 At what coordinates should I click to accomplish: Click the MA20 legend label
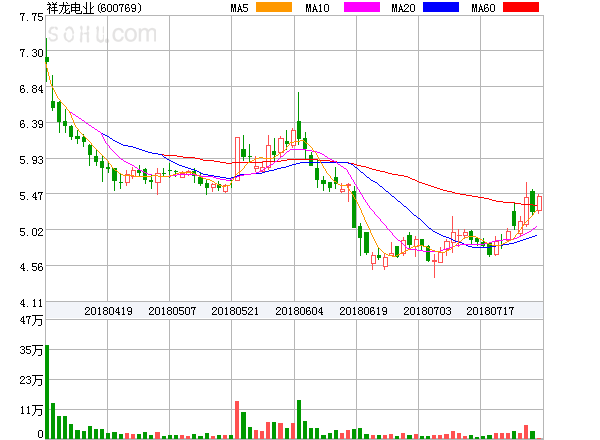(x=403, y=8)
